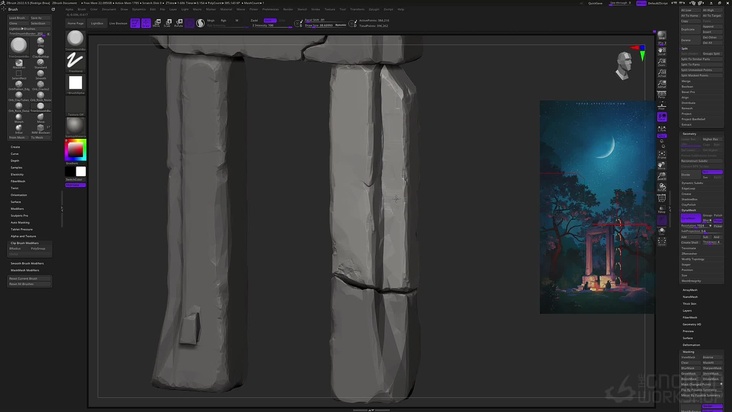Choose the Orb_Cracks brush
The height and width of the screenshot is (412, 732).
coord(41,84)
